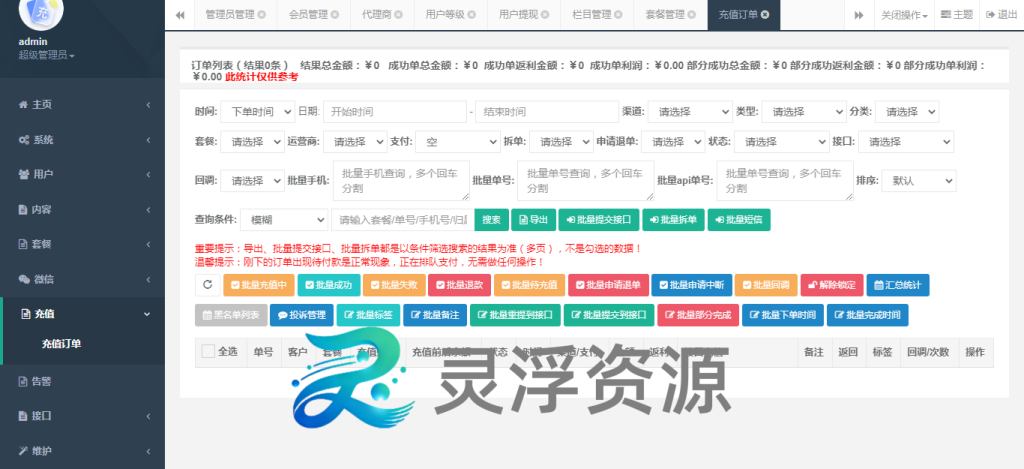
Task: Switch to the 用户提现 tab
Action: click(x=524, y=14)
